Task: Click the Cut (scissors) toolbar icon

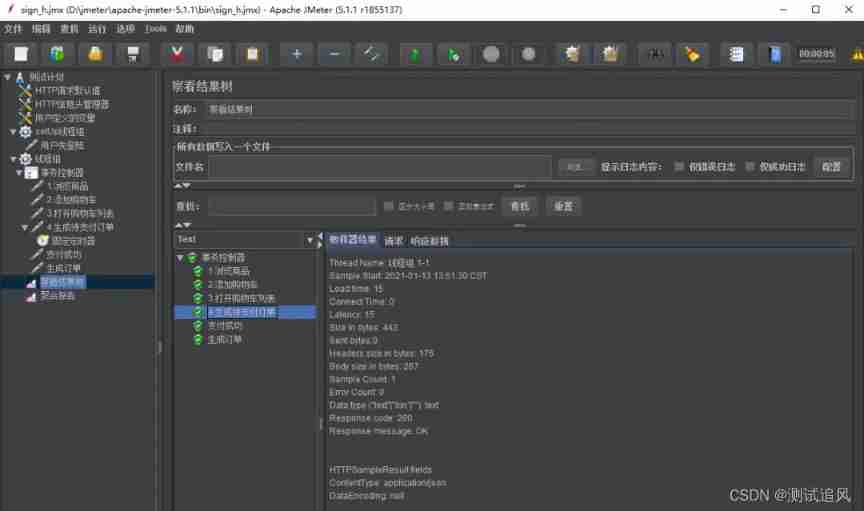Action: tap(176, 54)
